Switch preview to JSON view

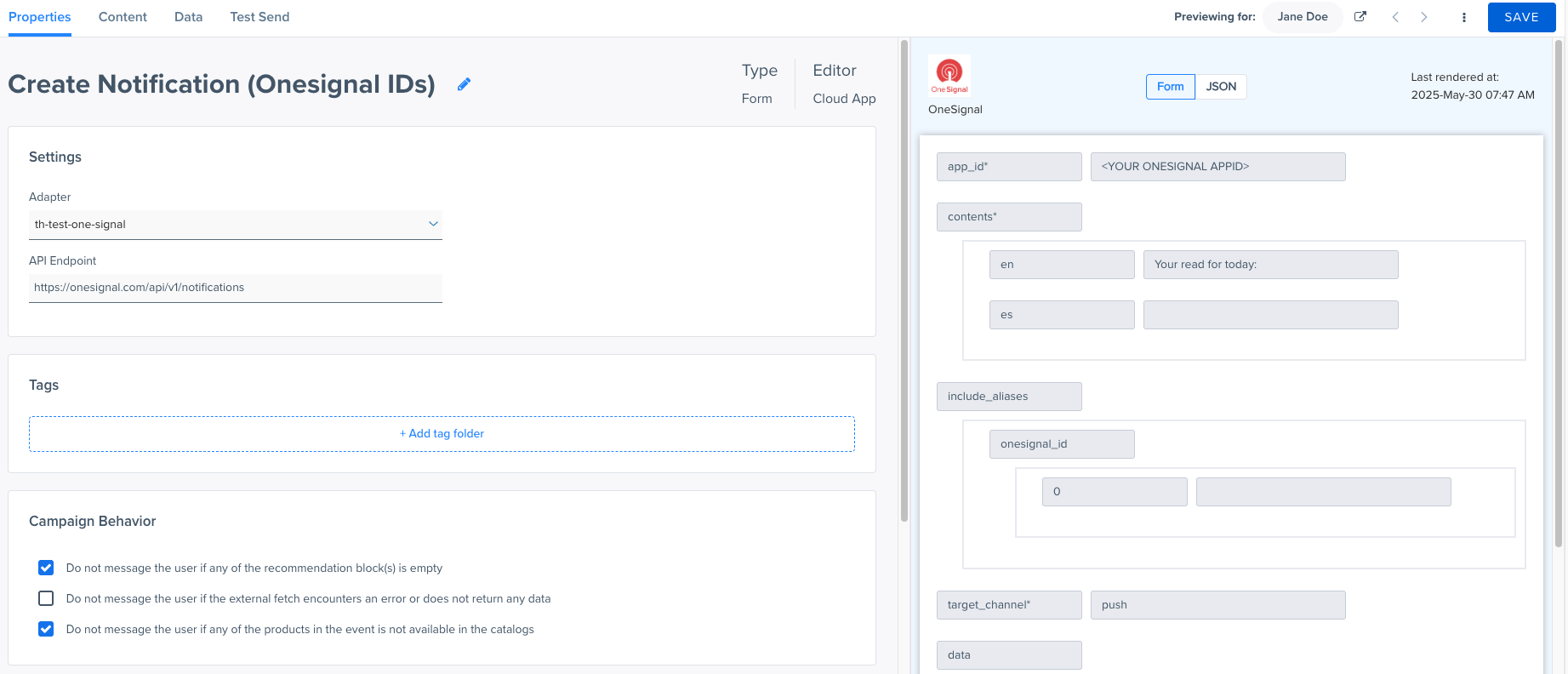1221,87
